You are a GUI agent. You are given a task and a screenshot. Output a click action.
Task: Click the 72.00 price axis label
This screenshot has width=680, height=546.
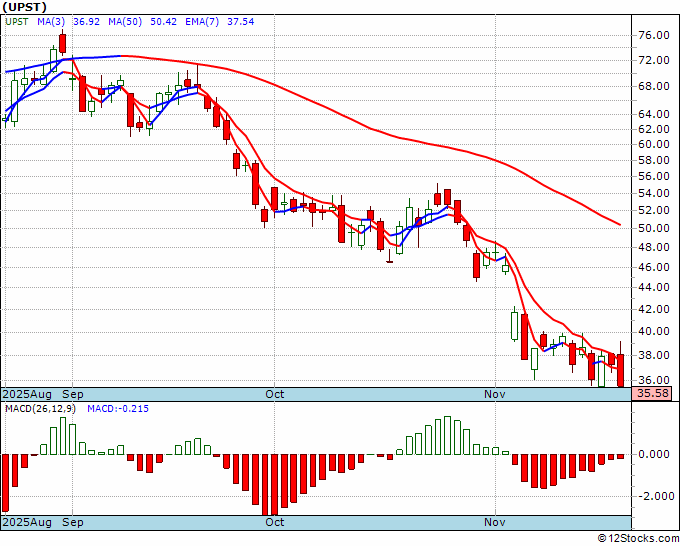tap(654, 60)
